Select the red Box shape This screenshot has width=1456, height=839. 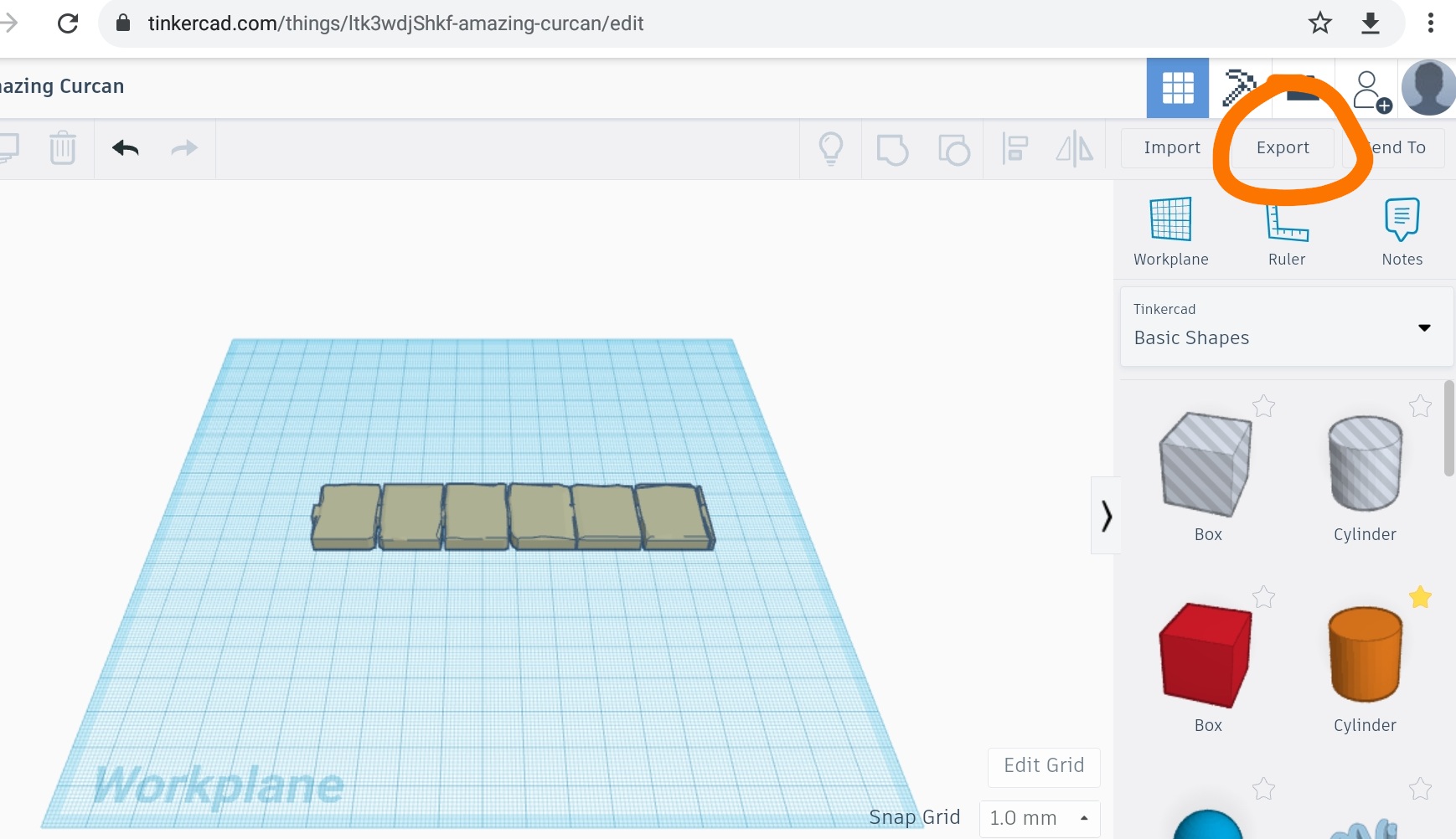1205,655
